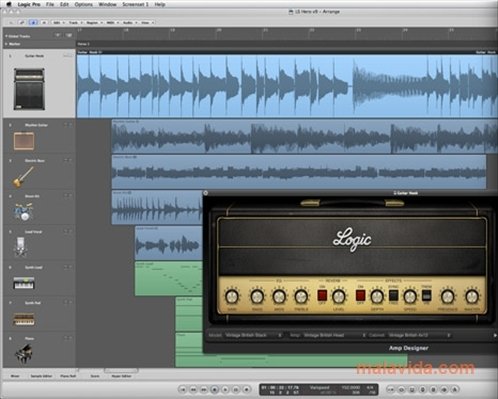Viewport: 498px width, 399px height.
Task: Click the Reverb Level knob
Action: click(x=339, y=296)
